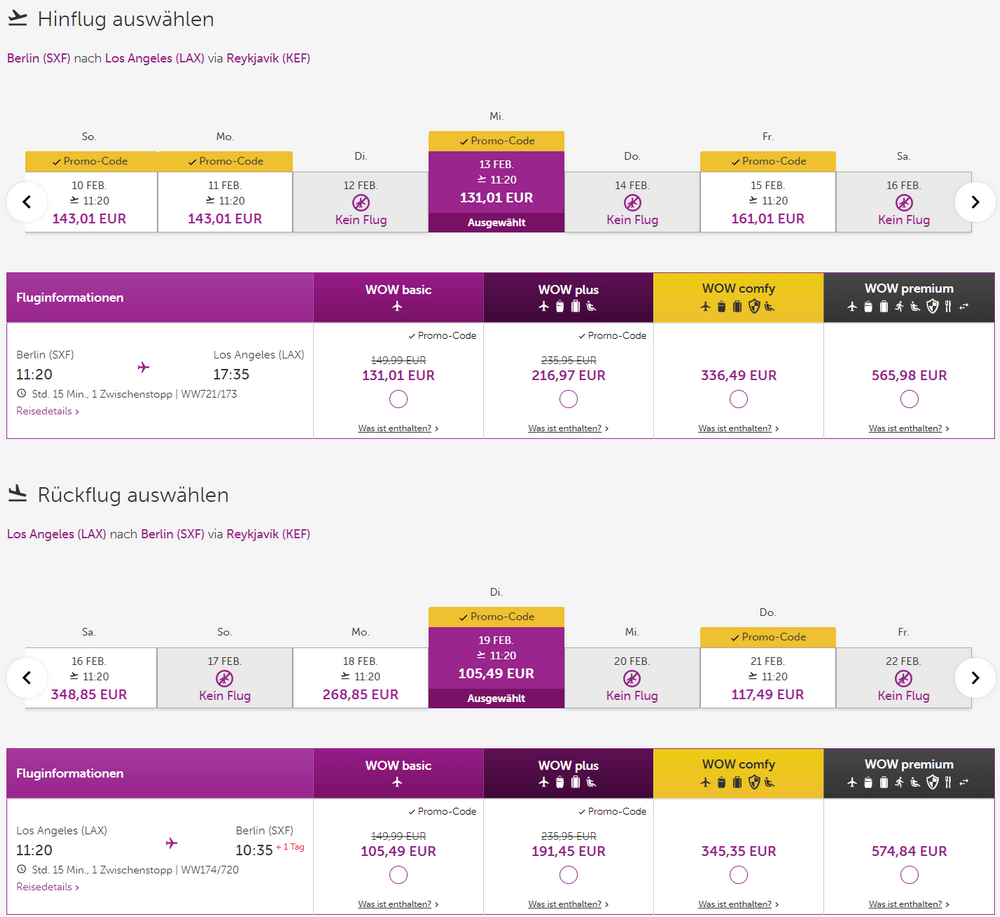Select return WOW premium fare 574,84 EUR
Screen dimensions: 1000x917
pyautogui.click(x=908, y=875)
